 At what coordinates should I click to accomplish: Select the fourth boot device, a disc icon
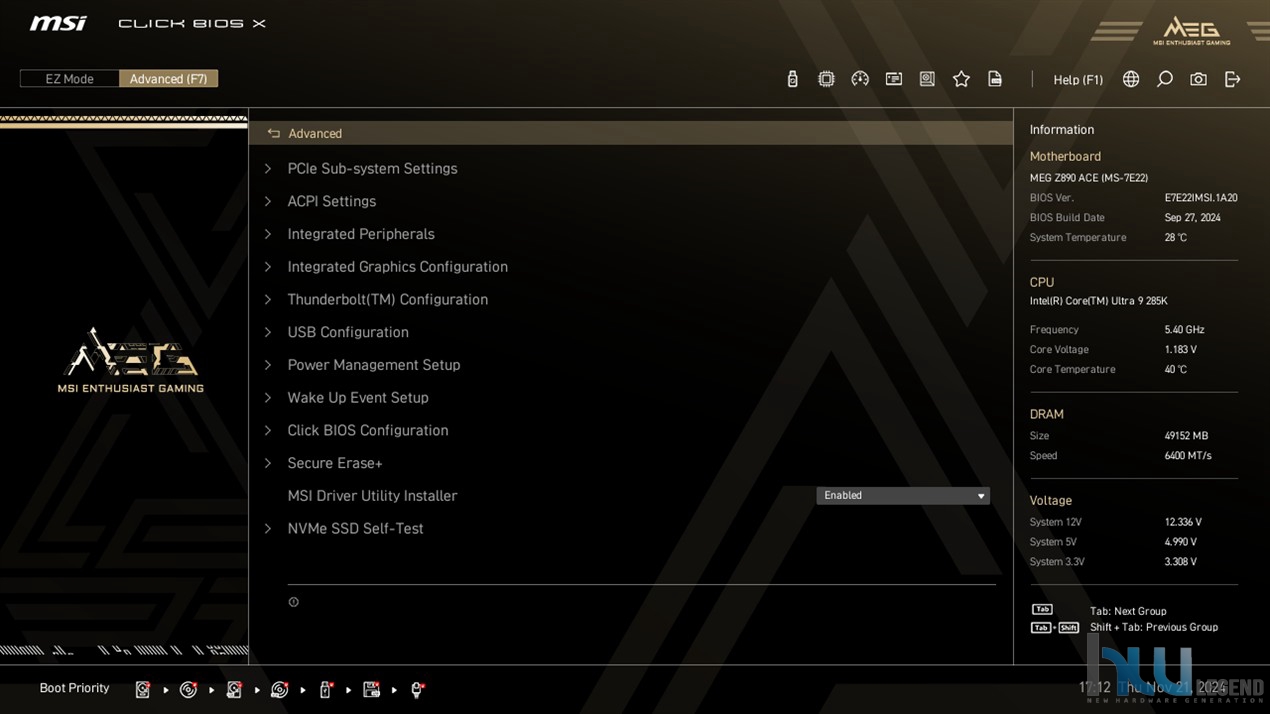(x=280, y=689)
